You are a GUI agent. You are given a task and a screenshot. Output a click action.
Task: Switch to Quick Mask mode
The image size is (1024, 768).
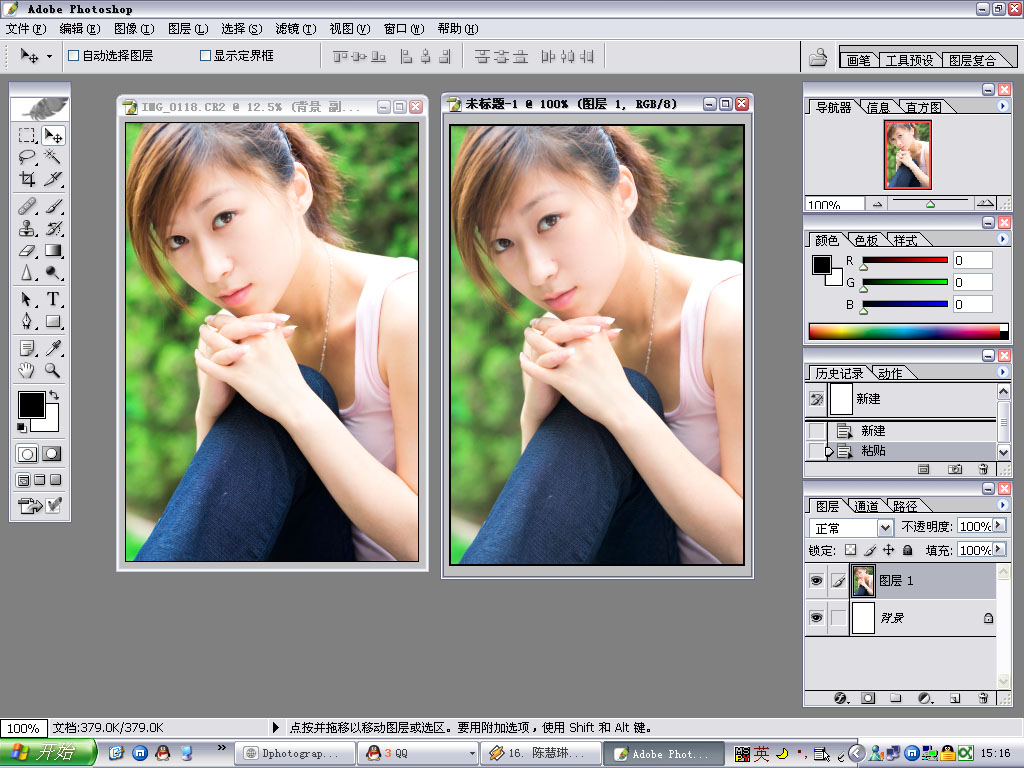(52, 453)
